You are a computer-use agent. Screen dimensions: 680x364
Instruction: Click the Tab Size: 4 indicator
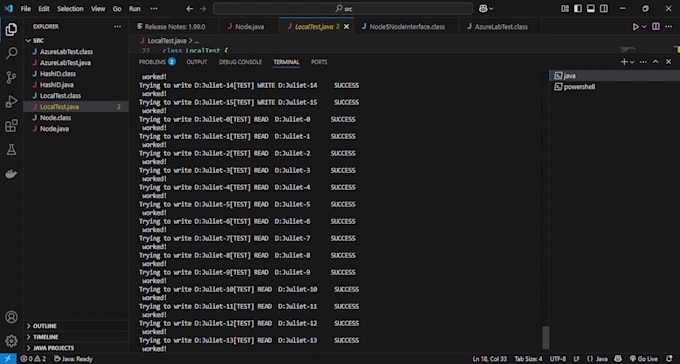click(528, 359)
